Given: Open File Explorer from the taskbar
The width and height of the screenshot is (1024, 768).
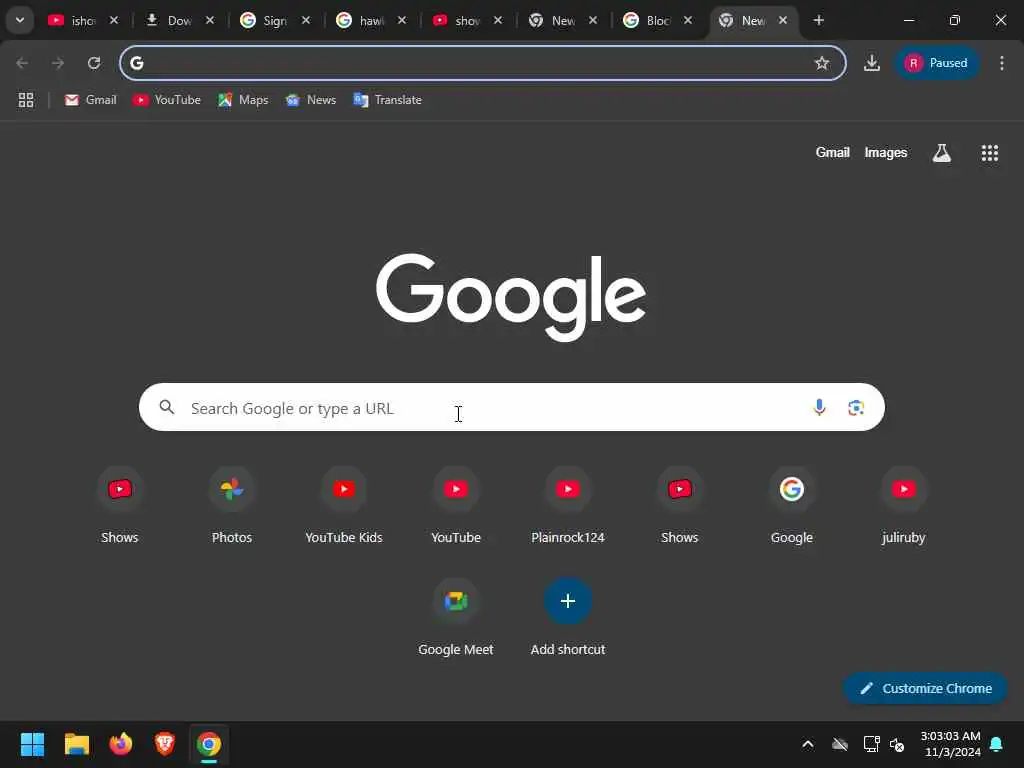Looking at the screenshot, I should coord(76,744).
